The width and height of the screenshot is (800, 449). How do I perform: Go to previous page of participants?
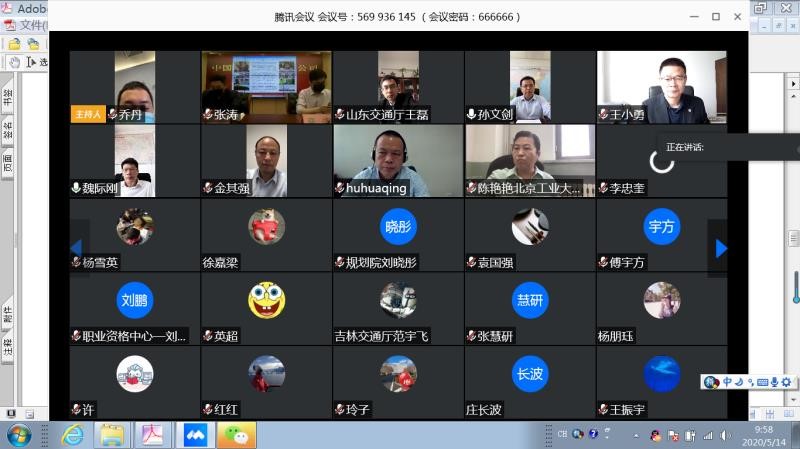76,247
